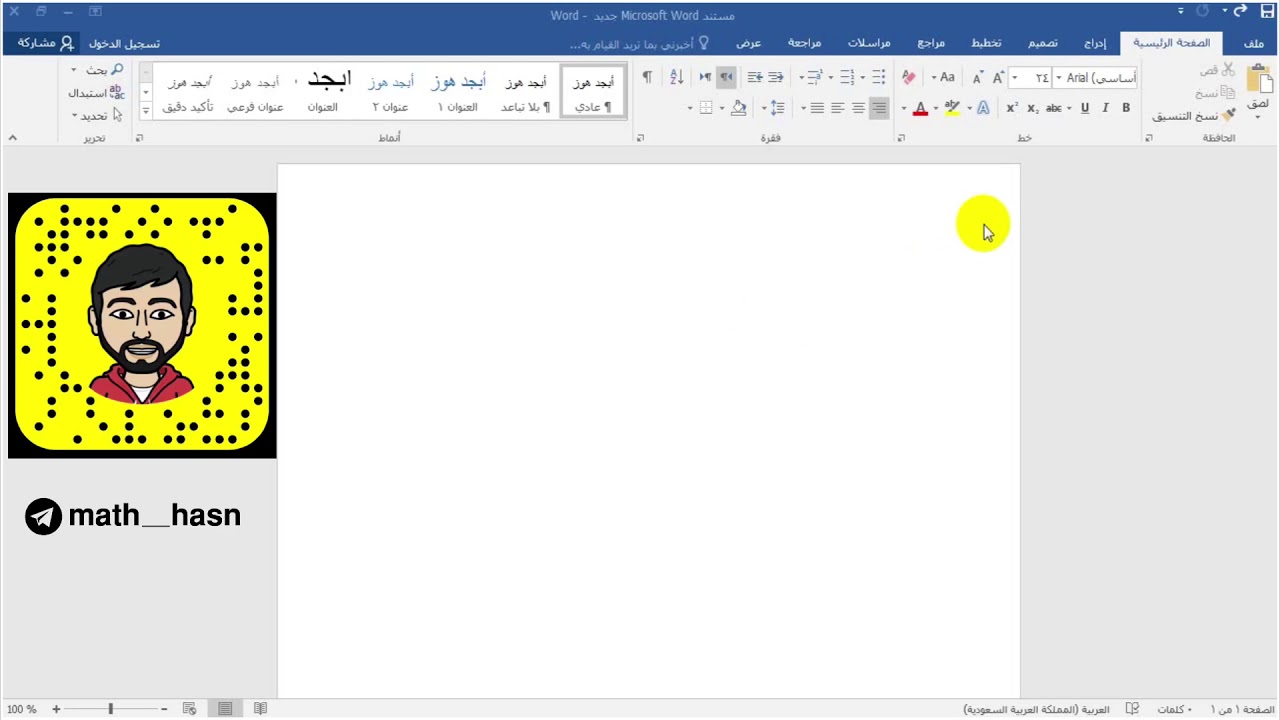Click Share (مشاركة) button

(x=45, y=44)
